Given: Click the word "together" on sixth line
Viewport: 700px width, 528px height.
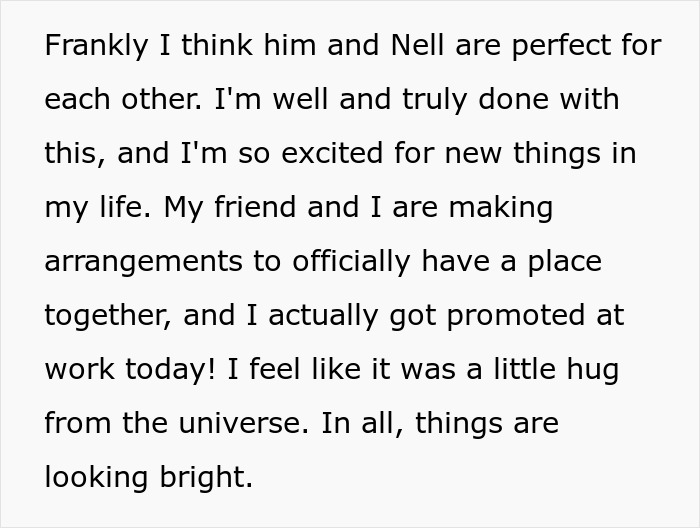Looking at the screenshot, I should pos(107,316).
